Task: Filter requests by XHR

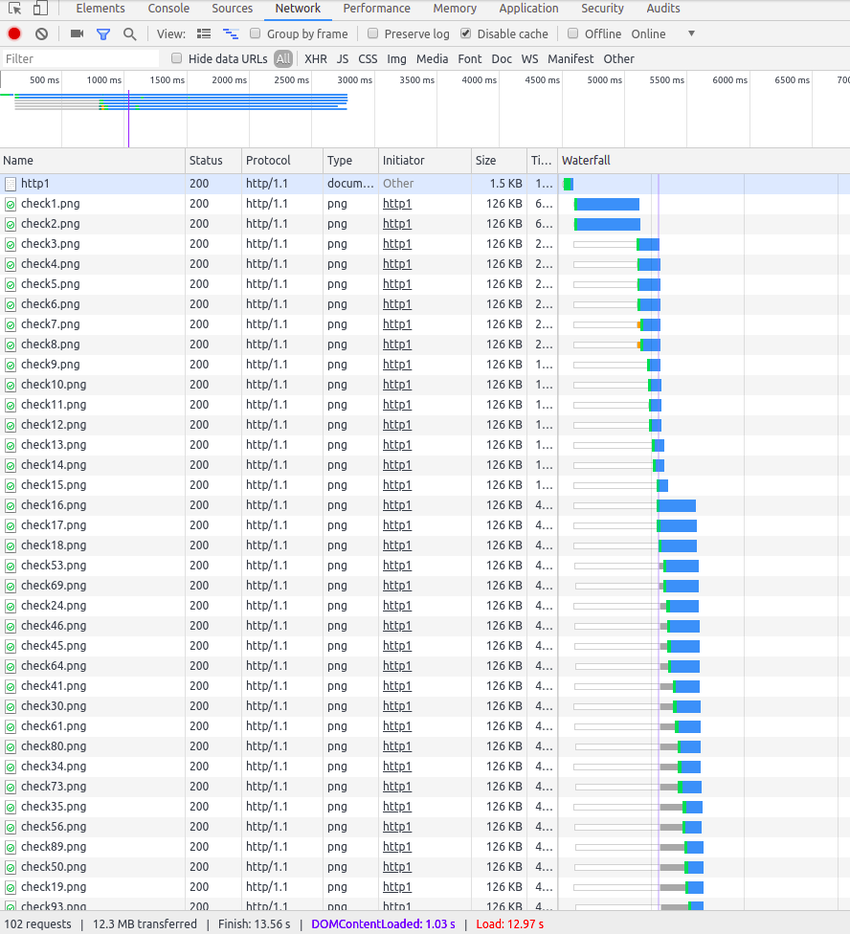Action: (x=316, y=59)
